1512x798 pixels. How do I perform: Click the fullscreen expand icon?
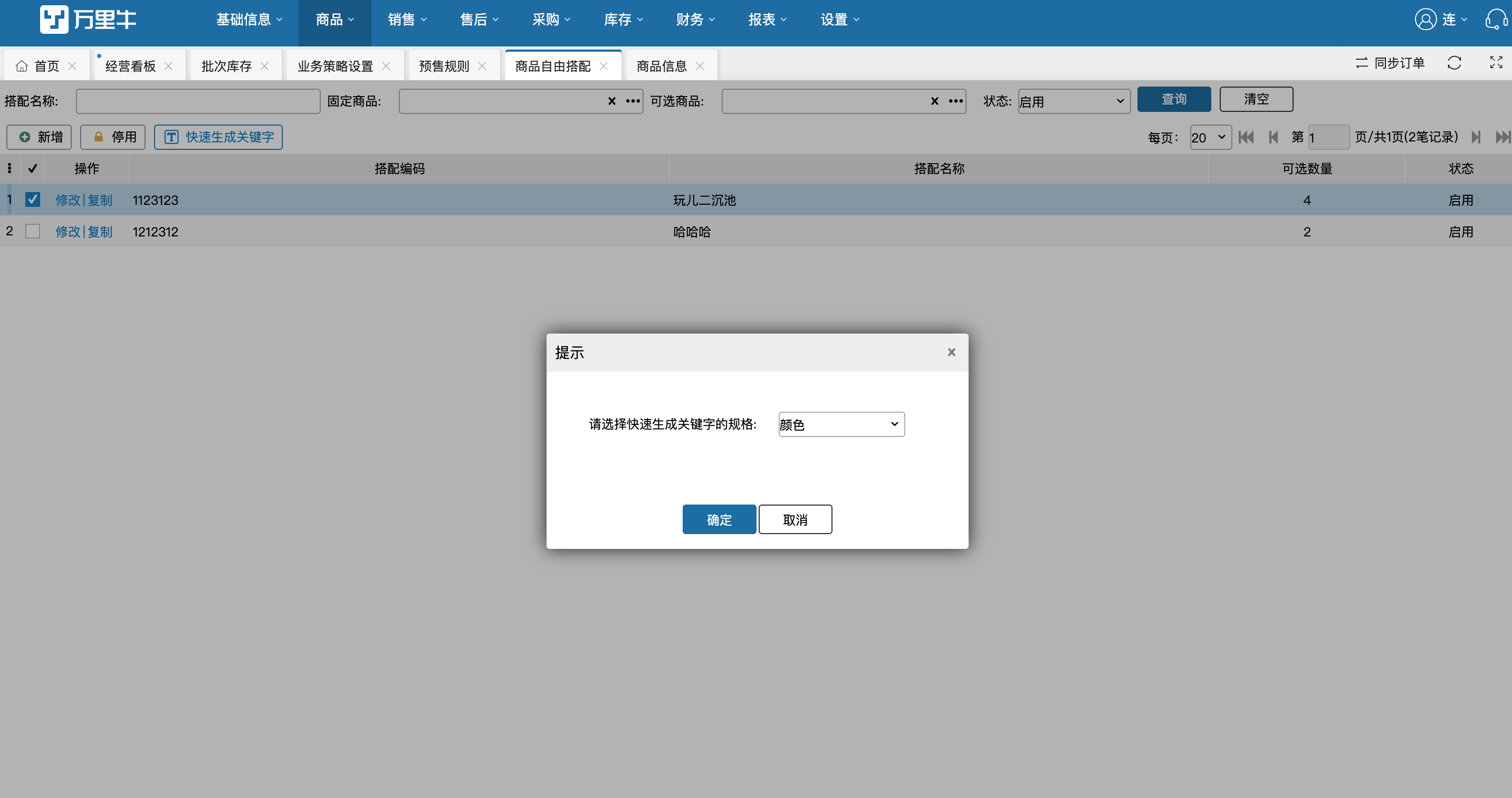[x=1496, y=63]
